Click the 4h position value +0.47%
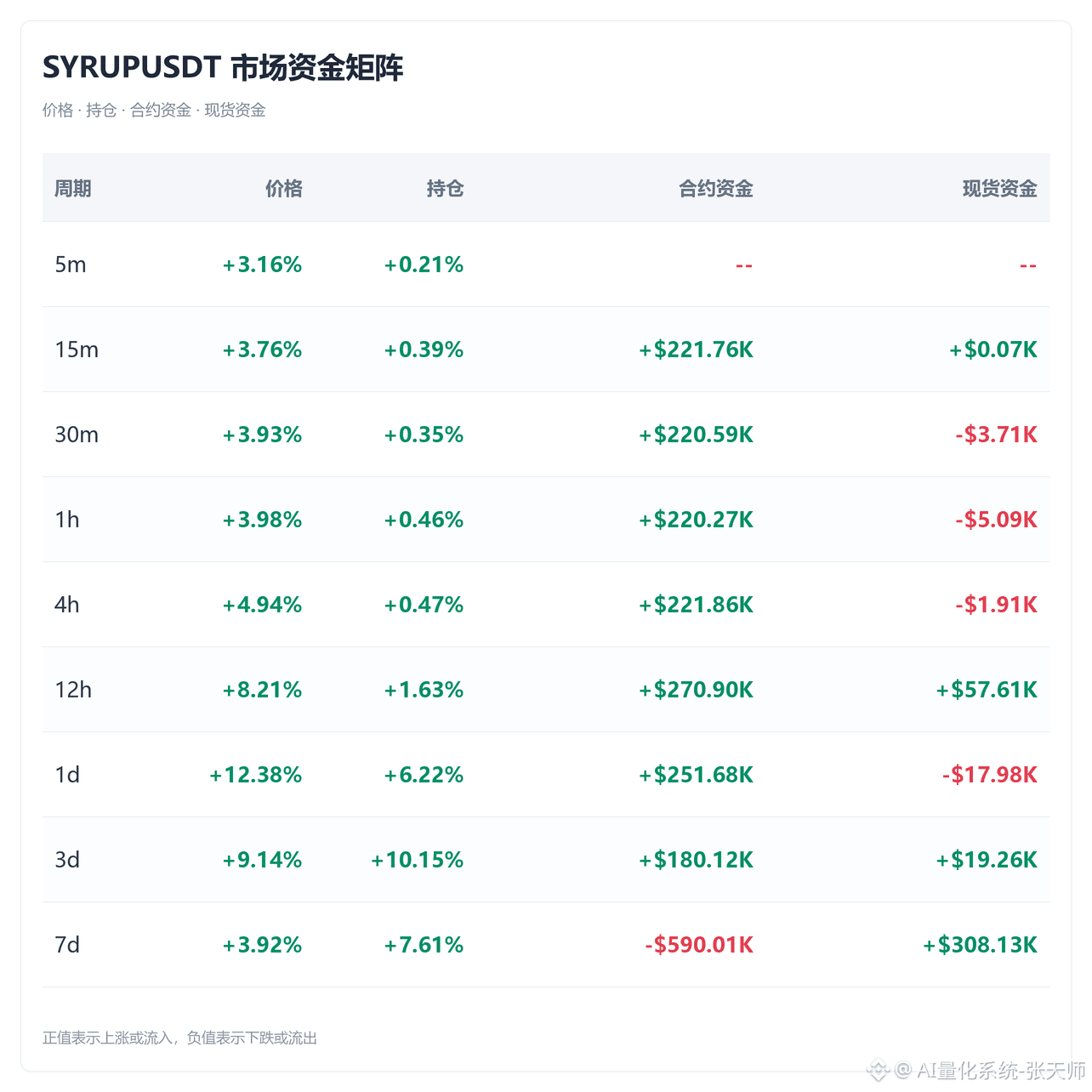 click(x=424, y=605)
